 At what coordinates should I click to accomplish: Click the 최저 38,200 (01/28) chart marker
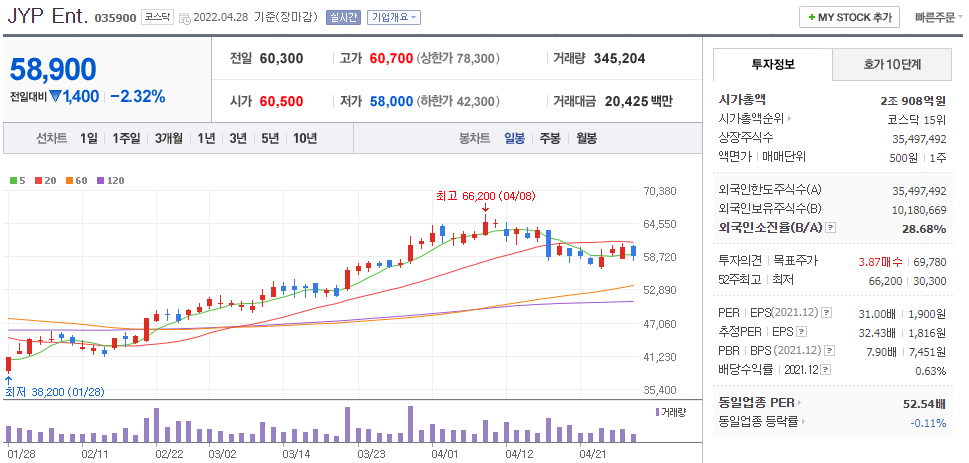point(55,392)
